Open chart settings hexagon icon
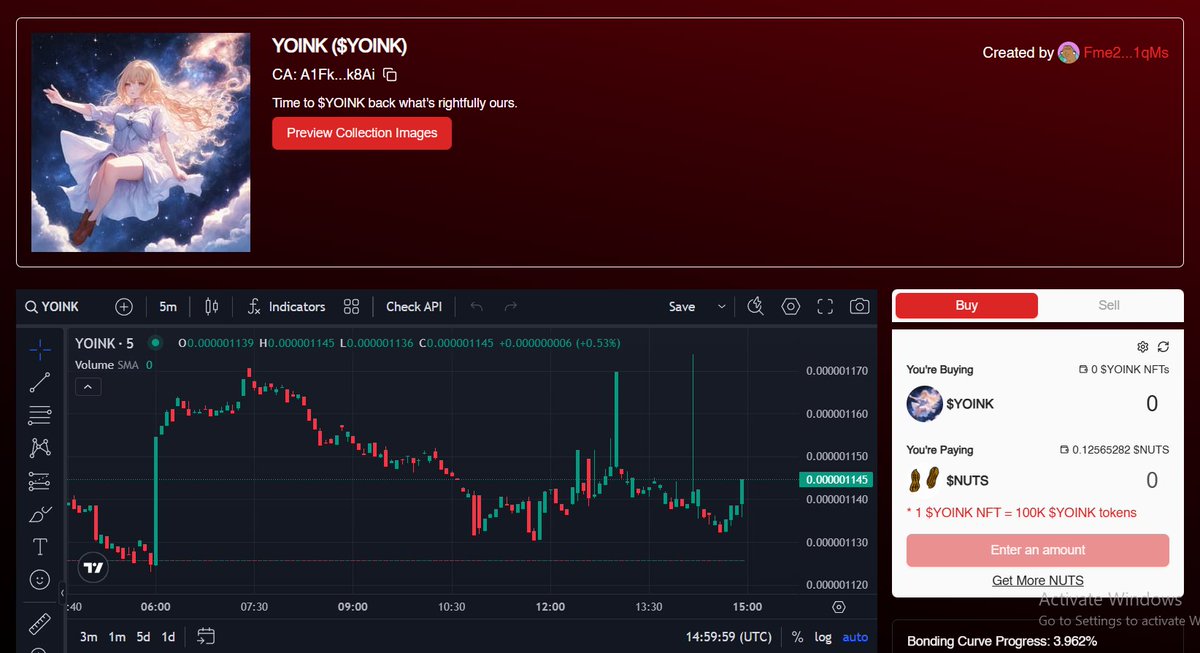The image size is (1200, 653). [791, 307]
